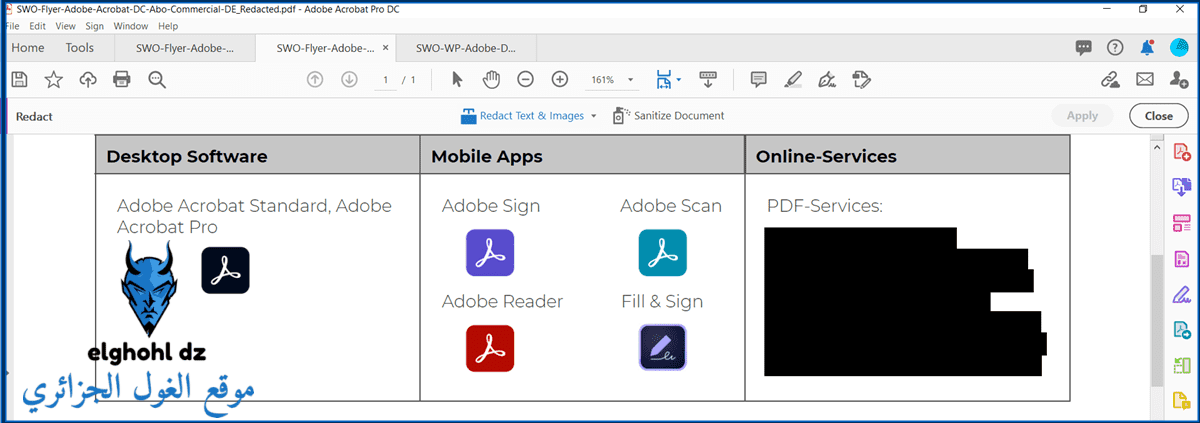Open the teal Export PDF tool in right pane
1200x423 pixels.
(1181, 330)
